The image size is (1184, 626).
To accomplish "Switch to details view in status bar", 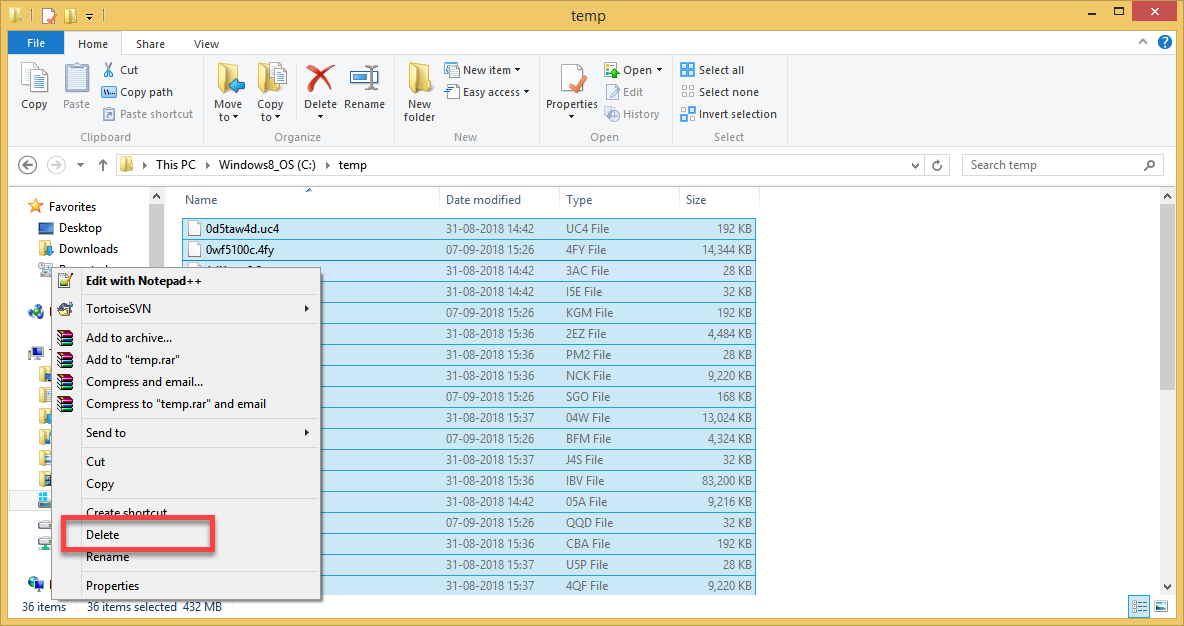I will coord(1139,606).
